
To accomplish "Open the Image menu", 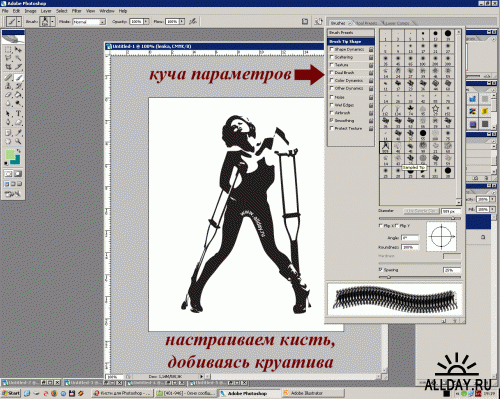I will point(30,11).
